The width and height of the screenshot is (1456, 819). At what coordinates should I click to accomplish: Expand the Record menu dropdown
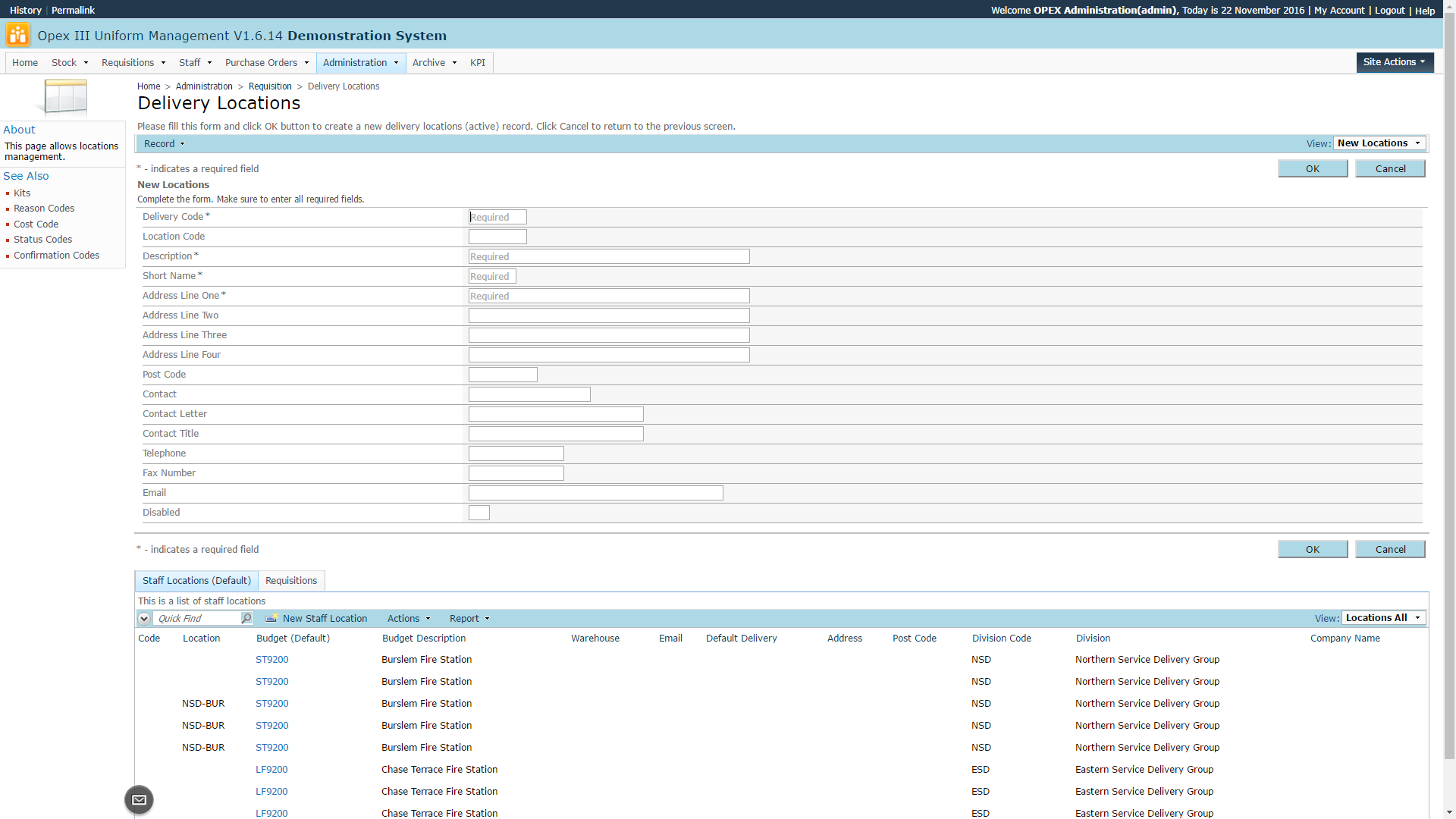165,144
